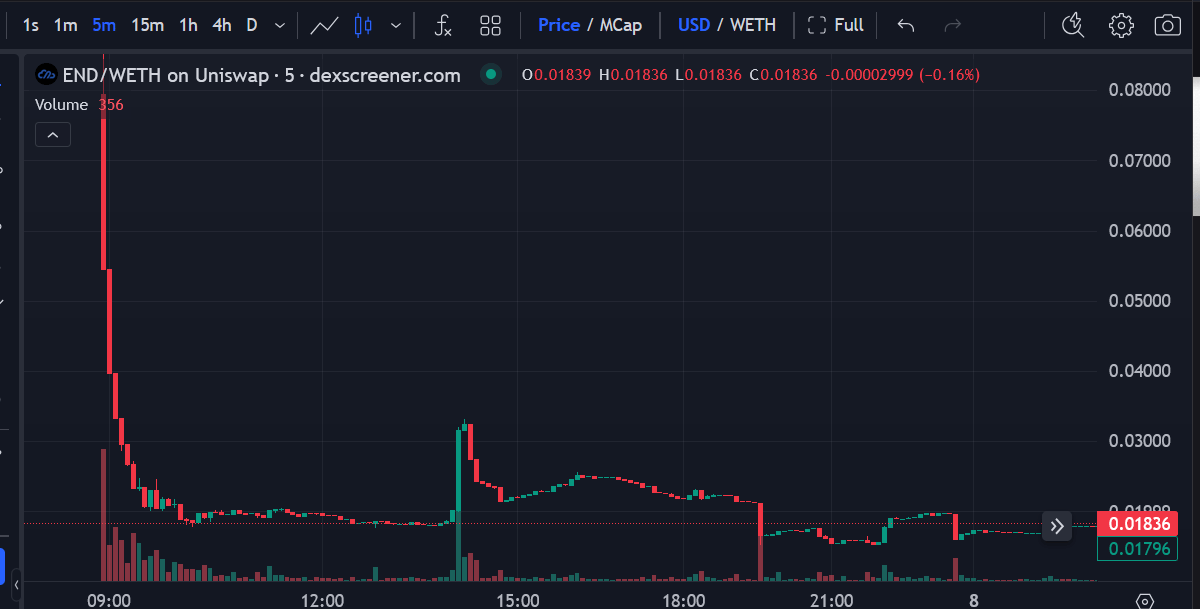Click the change value −0.00002999 (−0.16%)
This screenshot has width=1200, height=609.
pyautogui.click(x=903, y=75)
